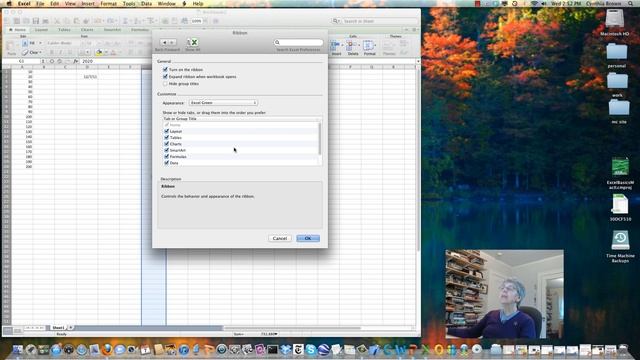The height and width of the screenshot is (360, 640).
Task: Uncheck the Tables tab checkbox
Action: (x=167, y=138)
